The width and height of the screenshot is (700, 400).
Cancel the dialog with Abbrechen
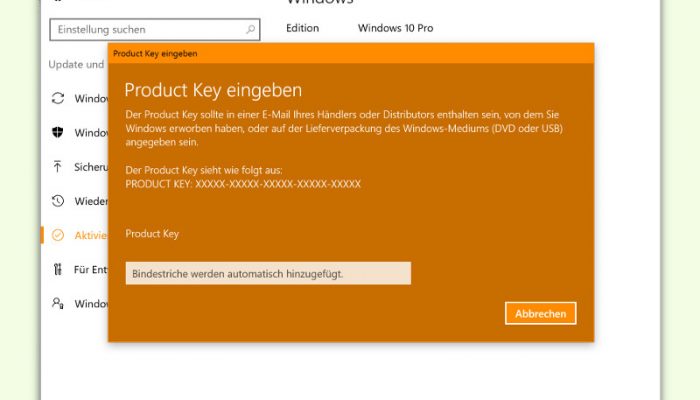pos(541,313)
